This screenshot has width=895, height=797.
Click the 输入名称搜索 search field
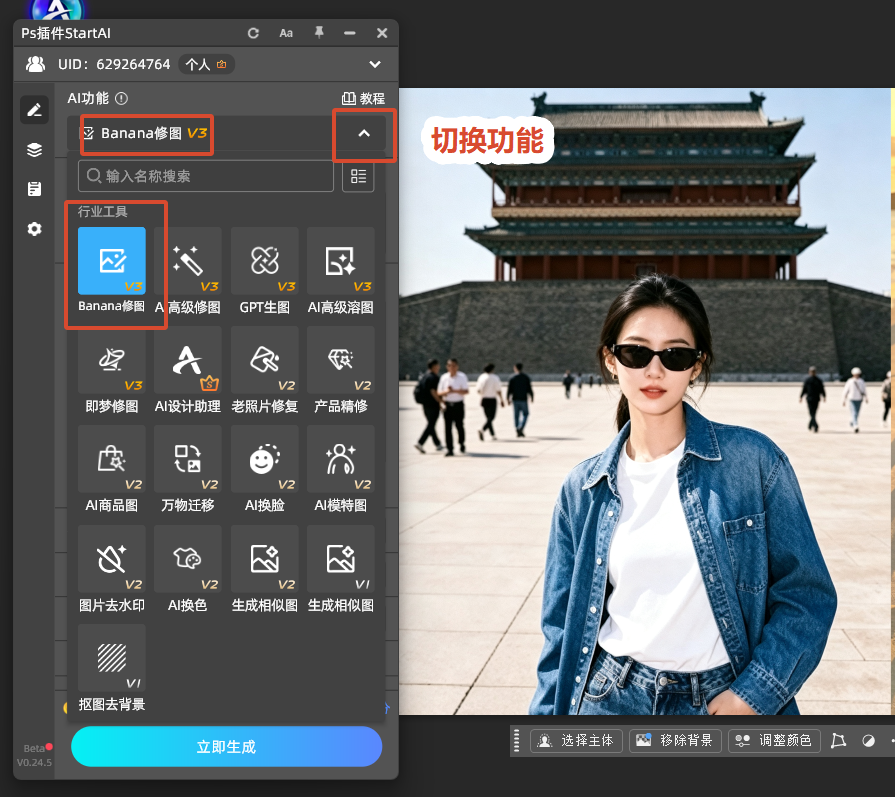pyautogui.click(x=205, y=176)
